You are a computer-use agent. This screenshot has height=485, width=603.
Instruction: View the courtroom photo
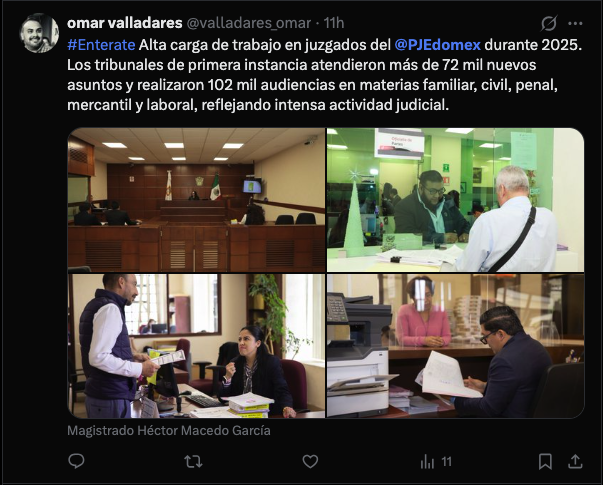(197, 200)
